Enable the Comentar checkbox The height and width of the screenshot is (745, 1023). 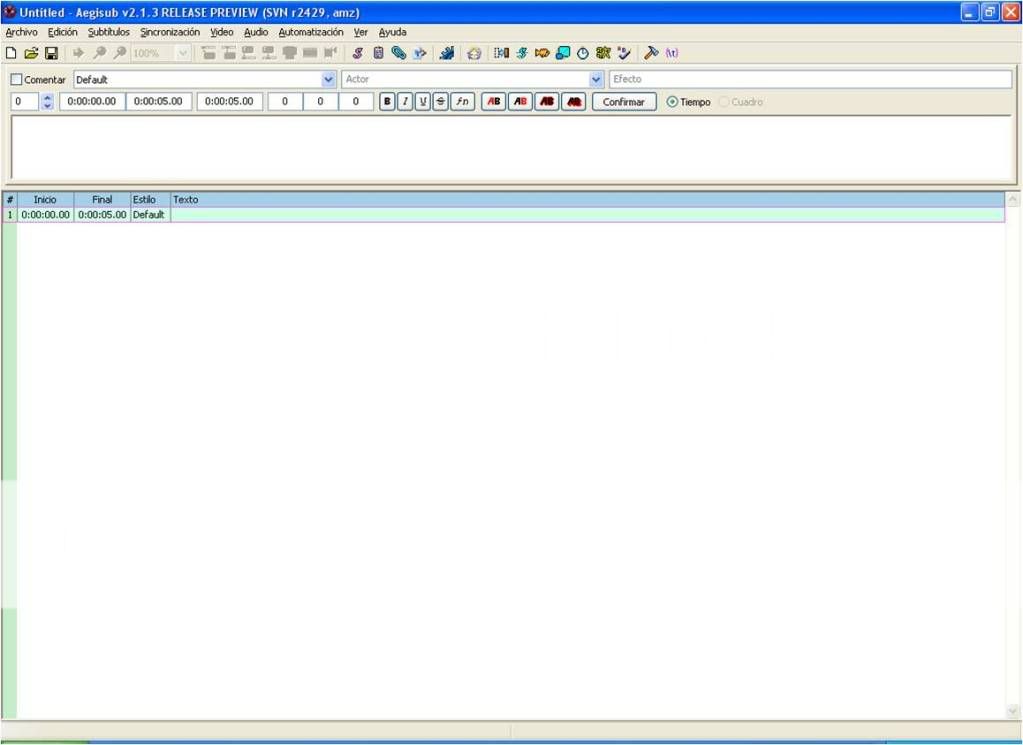[17, 80]
